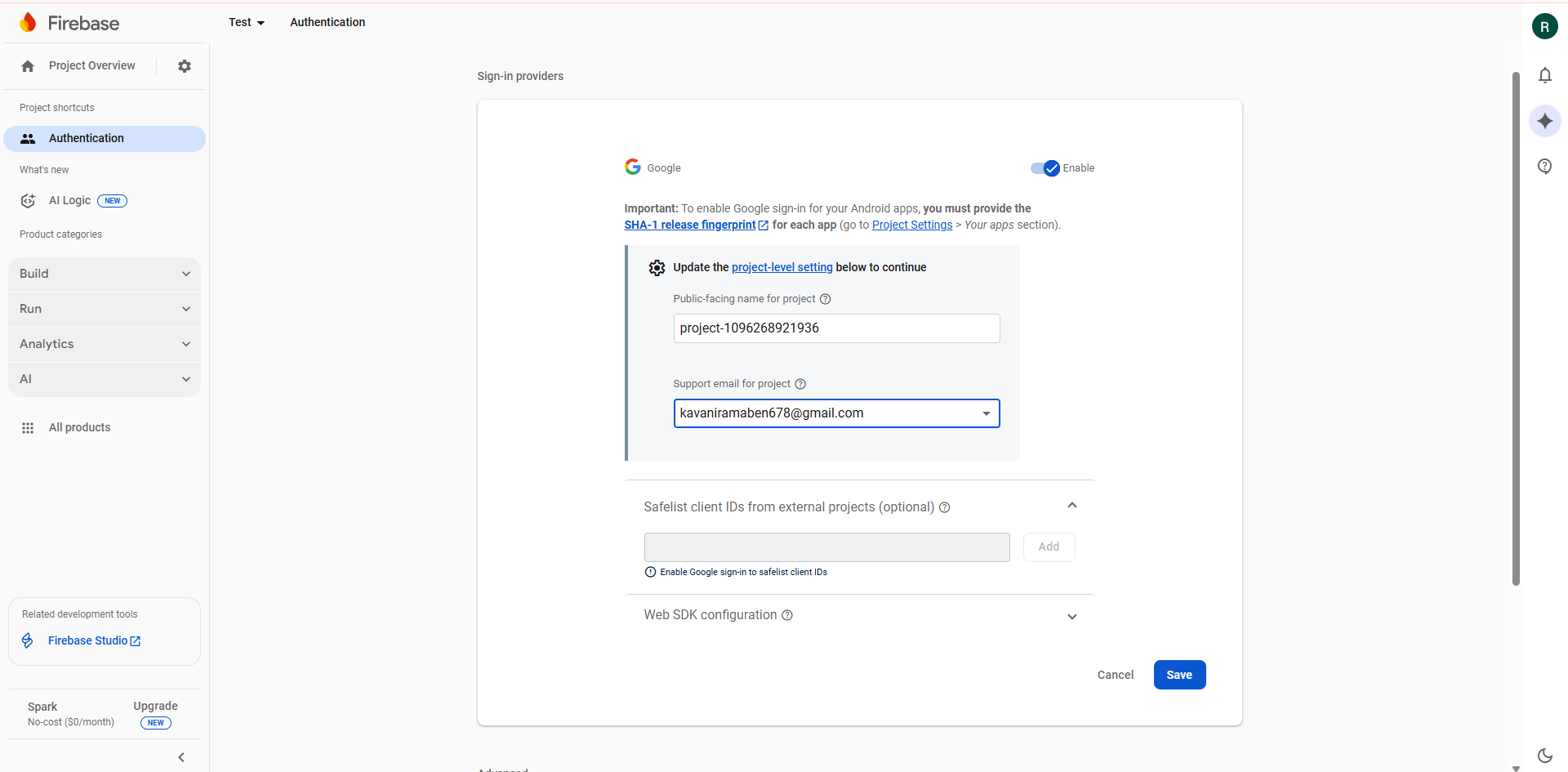Screen dimensions: 1568x772
Task: Open the SHA-1 release fingerprint link
Action: pyautogui.click(x=690, y=225)
